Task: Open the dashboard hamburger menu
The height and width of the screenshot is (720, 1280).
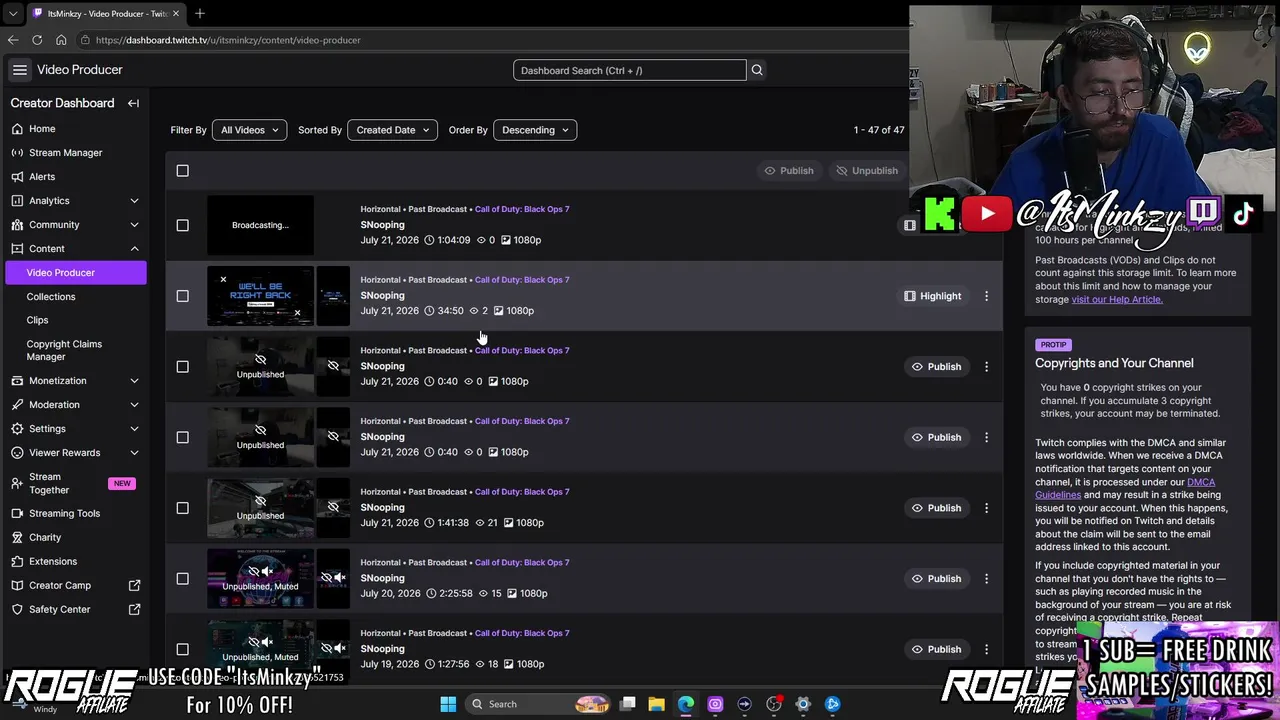Action: click(x=20, y=70)
